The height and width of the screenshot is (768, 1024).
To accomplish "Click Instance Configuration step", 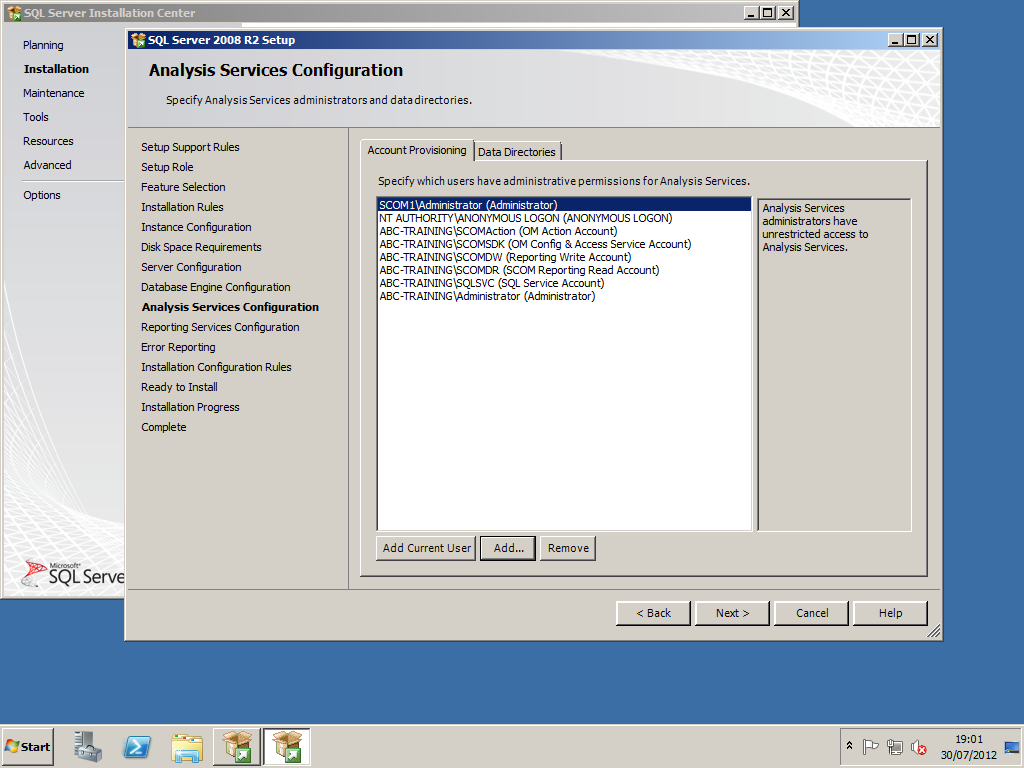I will (x=196, y=227).
